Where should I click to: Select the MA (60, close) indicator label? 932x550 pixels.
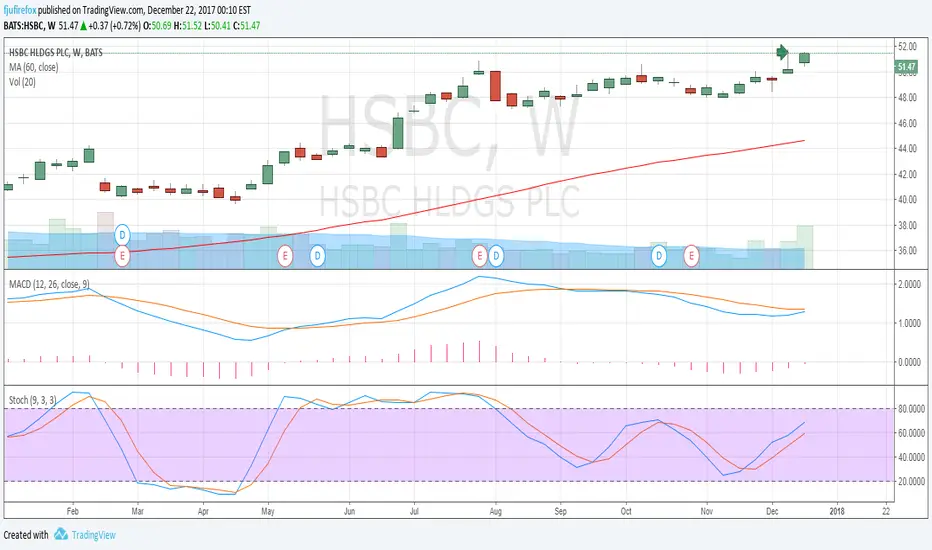pos(33,67)
